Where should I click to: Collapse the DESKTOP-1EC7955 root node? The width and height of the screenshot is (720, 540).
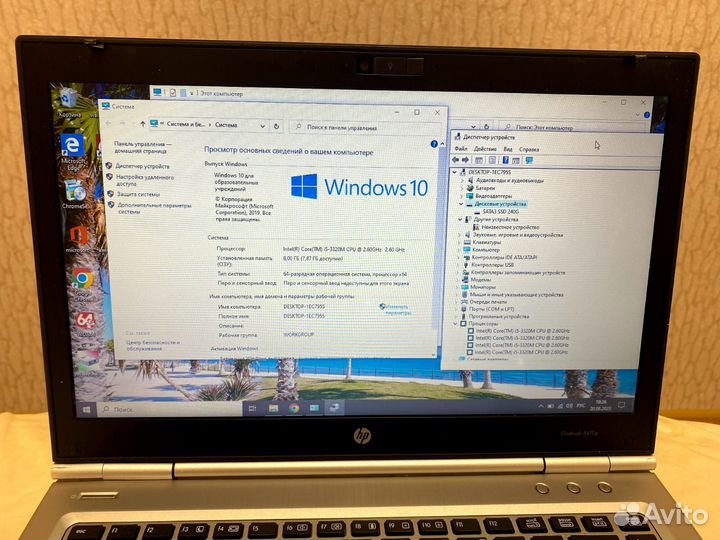click(455, 172)
